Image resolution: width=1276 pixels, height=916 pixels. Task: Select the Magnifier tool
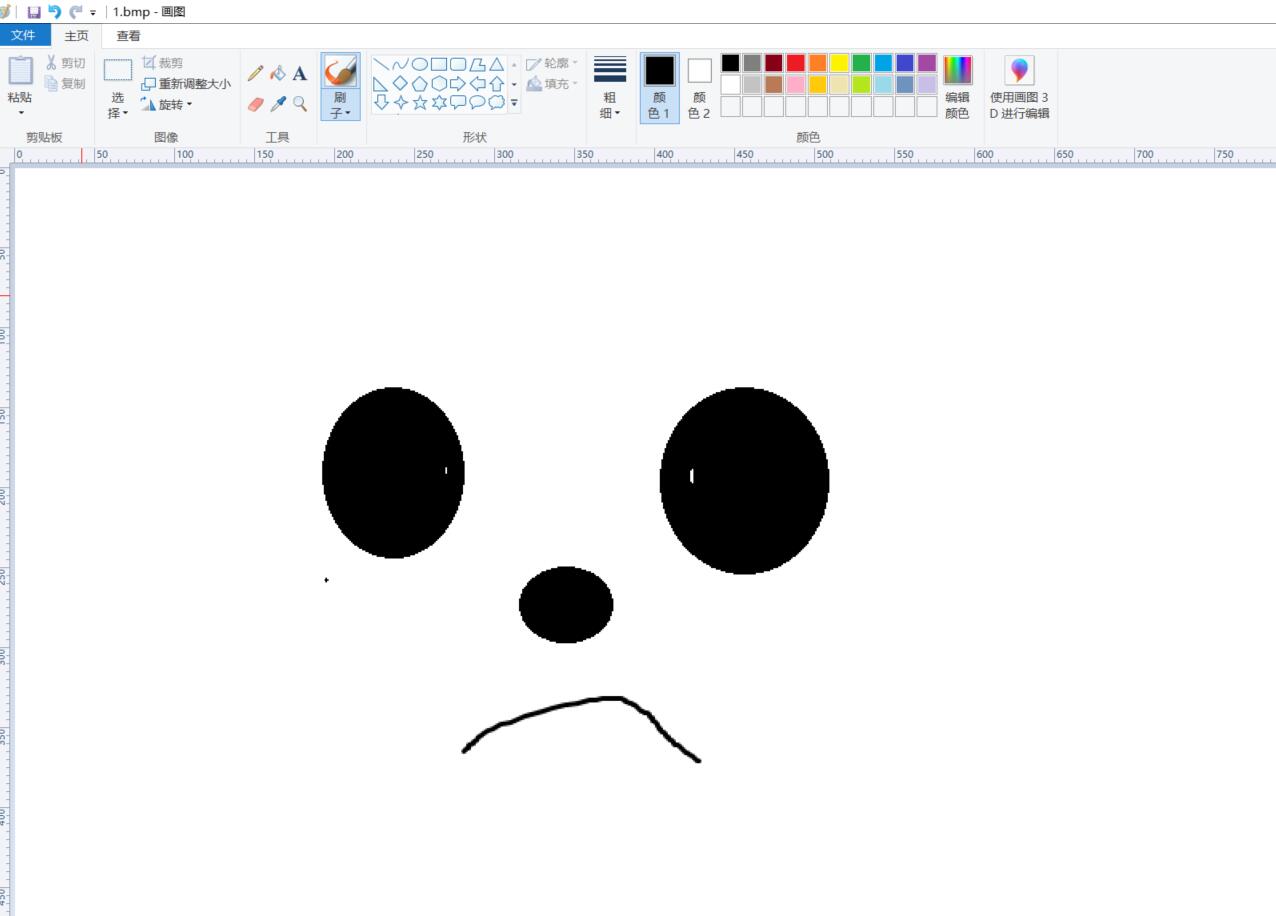[300, 104]
